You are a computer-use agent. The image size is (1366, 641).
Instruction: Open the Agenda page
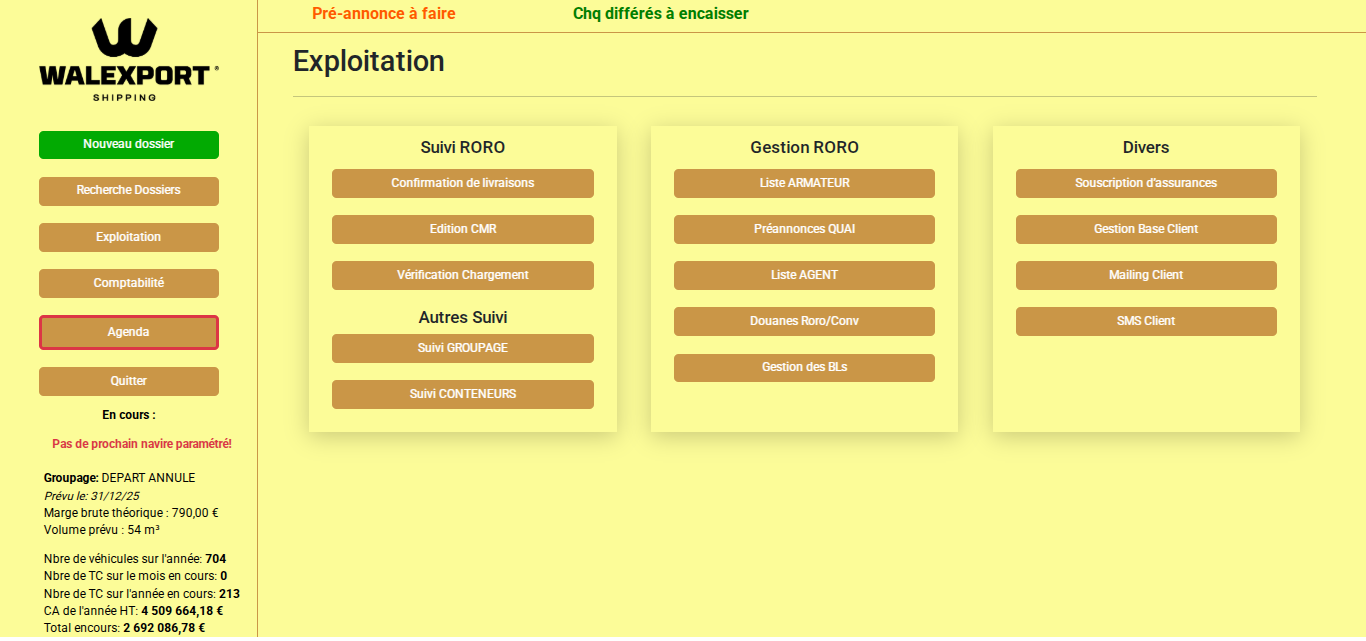pos(128,331)
